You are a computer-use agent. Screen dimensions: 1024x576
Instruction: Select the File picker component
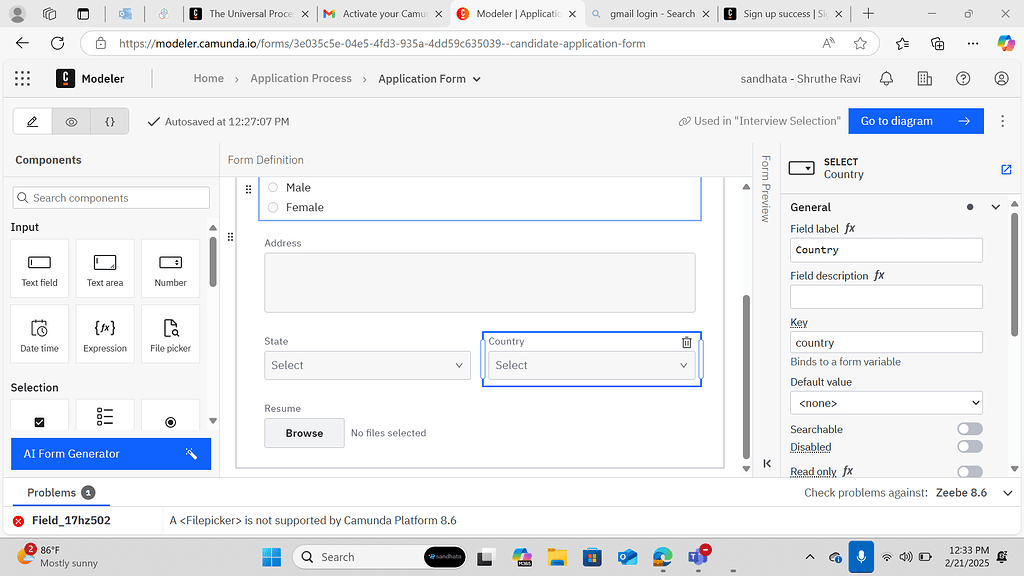coord(170,333)
